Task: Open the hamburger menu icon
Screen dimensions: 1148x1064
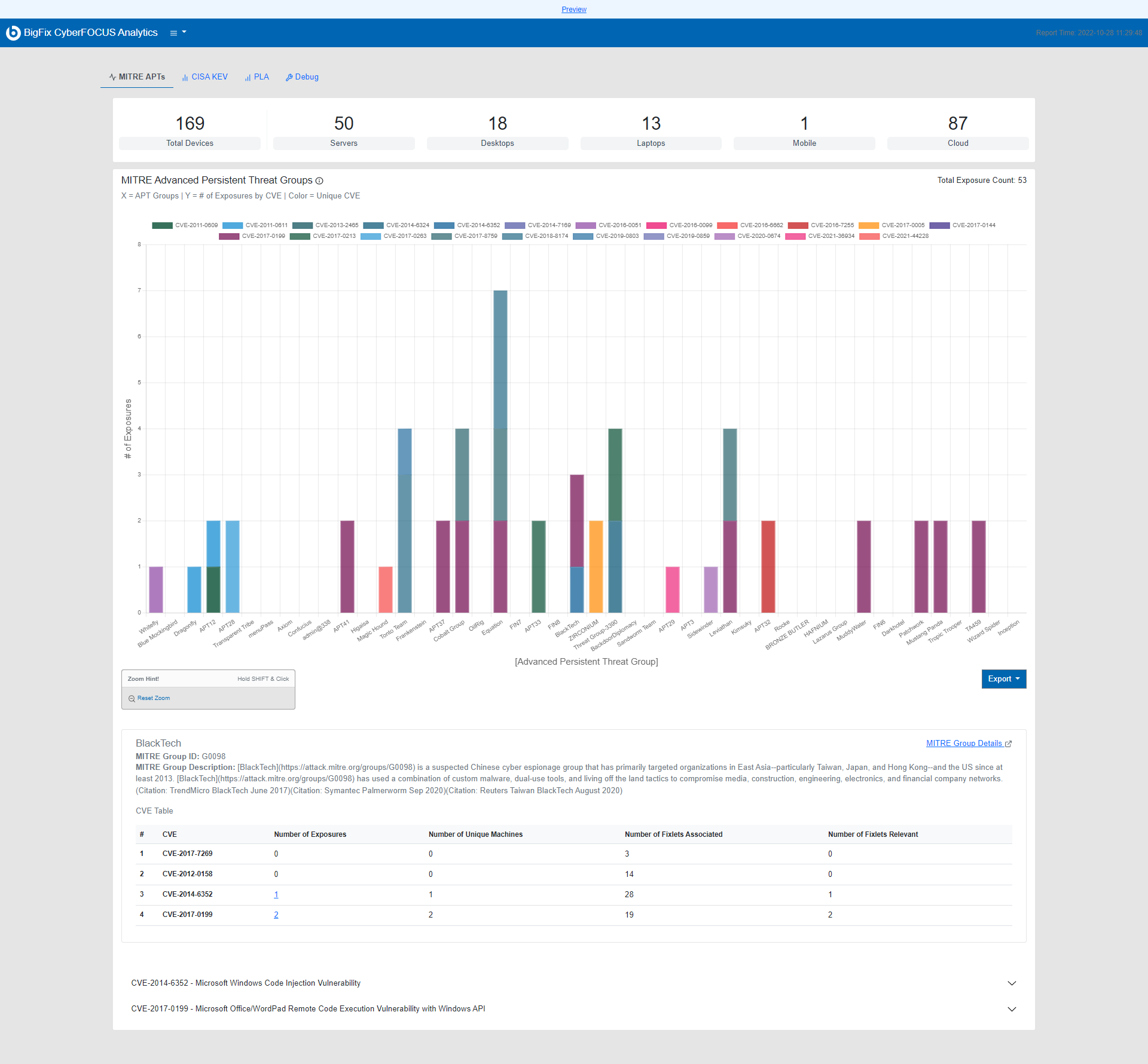Action: [173, 33]
